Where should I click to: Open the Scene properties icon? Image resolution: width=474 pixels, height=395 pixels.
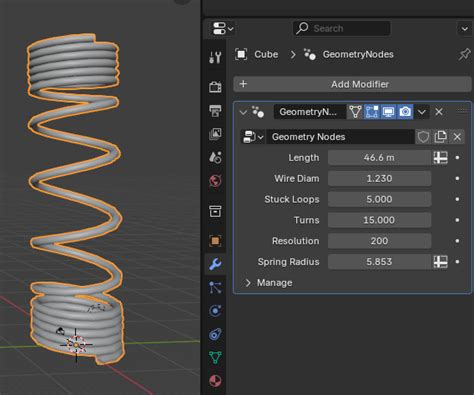point(215,157)
